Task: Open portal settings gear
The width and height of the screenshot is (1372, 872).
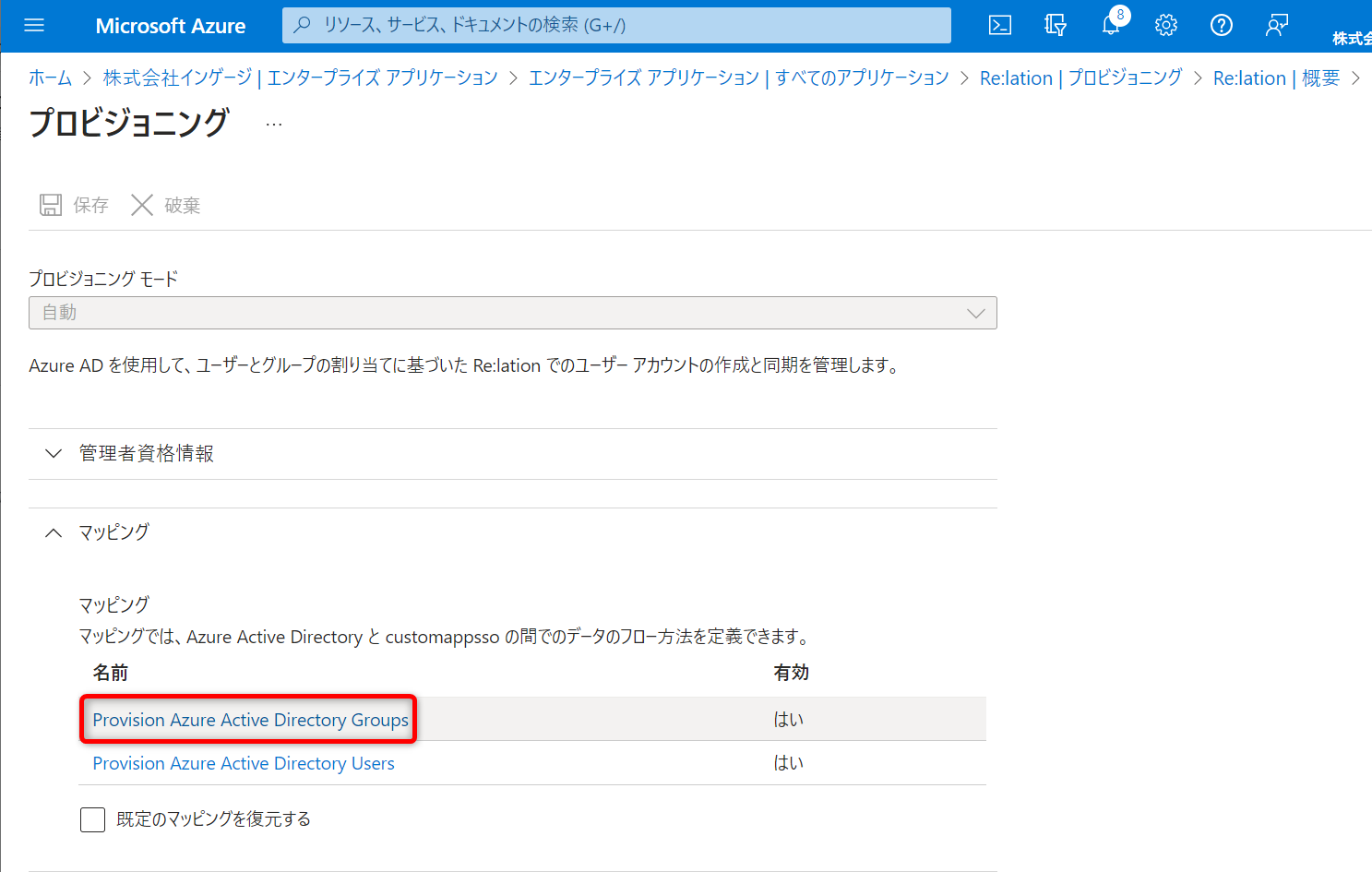Action: tap(1166, 26)
